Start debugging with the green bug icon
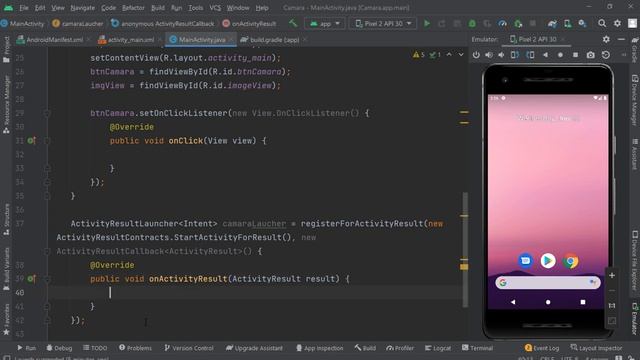 click(x=472, y=24)
